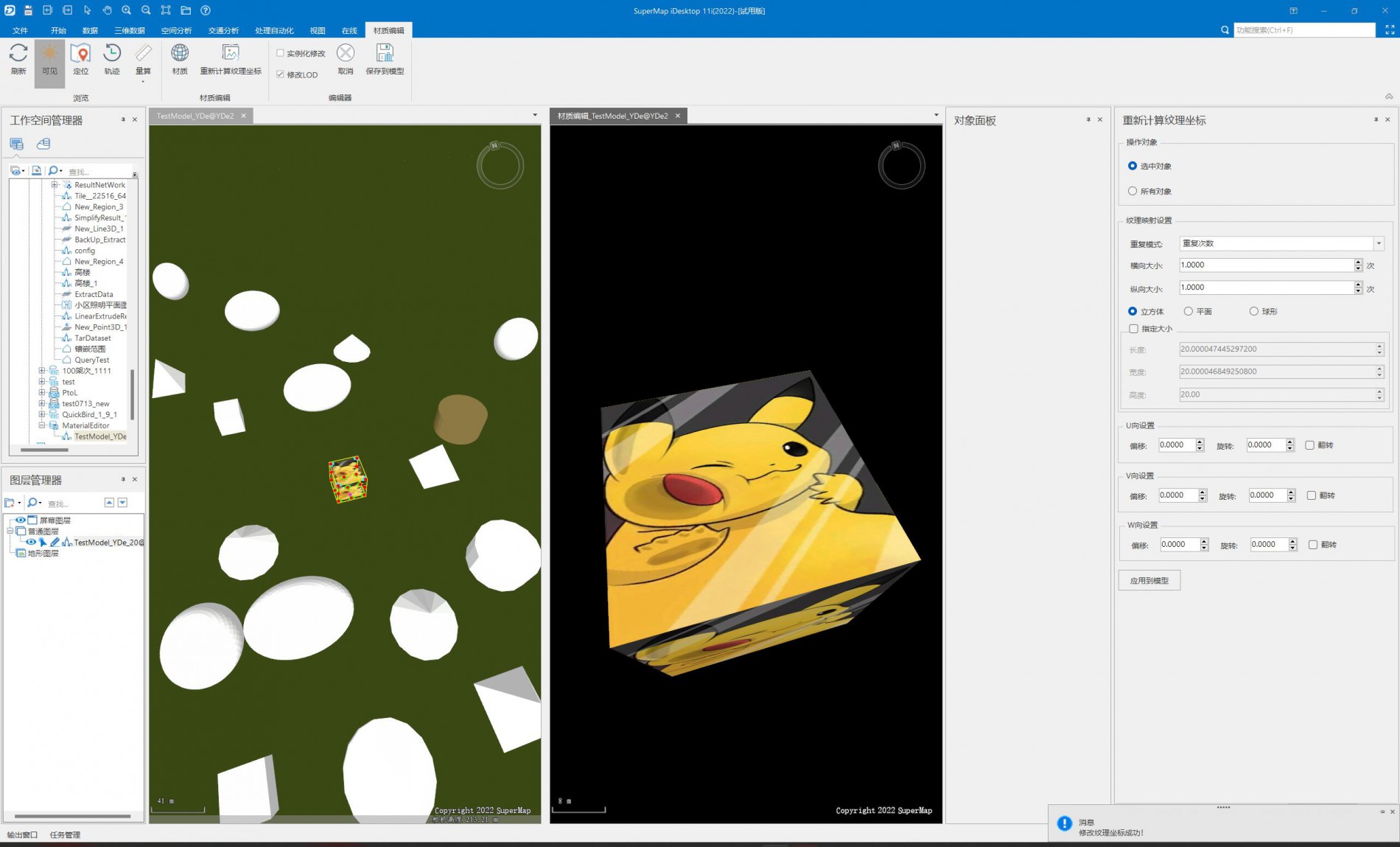Switch to the 三维数据 ribbon tab
Screen dimensions: 1400x847
129,30
